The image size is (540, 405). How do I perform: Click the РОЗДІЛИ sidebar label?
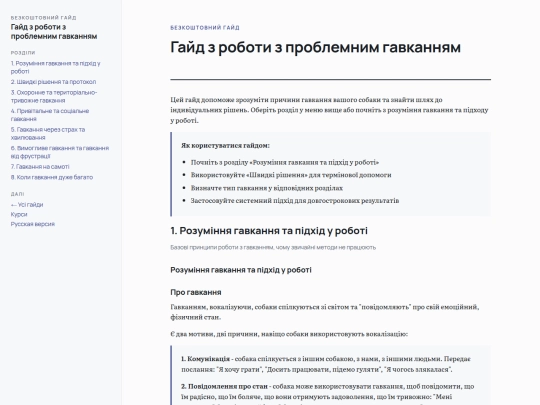(23, 53)
